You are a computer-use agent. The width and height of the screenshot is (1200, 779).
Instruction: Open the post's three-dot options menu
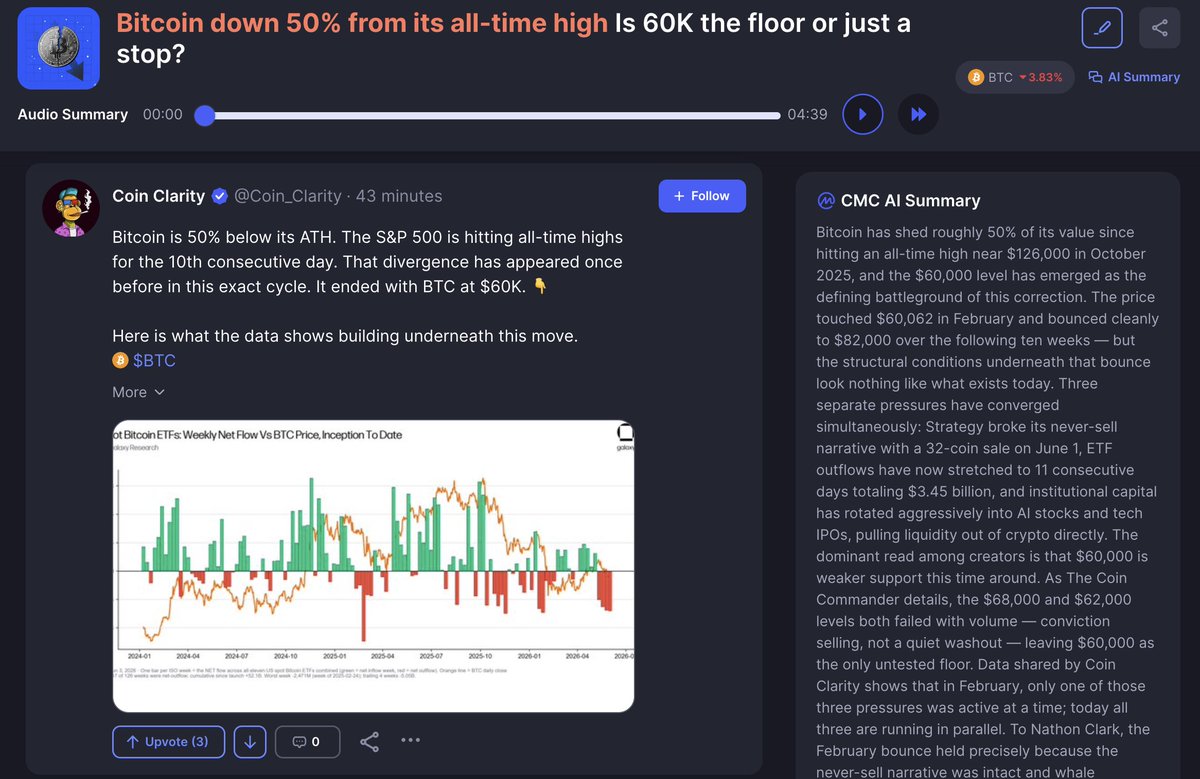pyautogui.click(x=411, y=740)
